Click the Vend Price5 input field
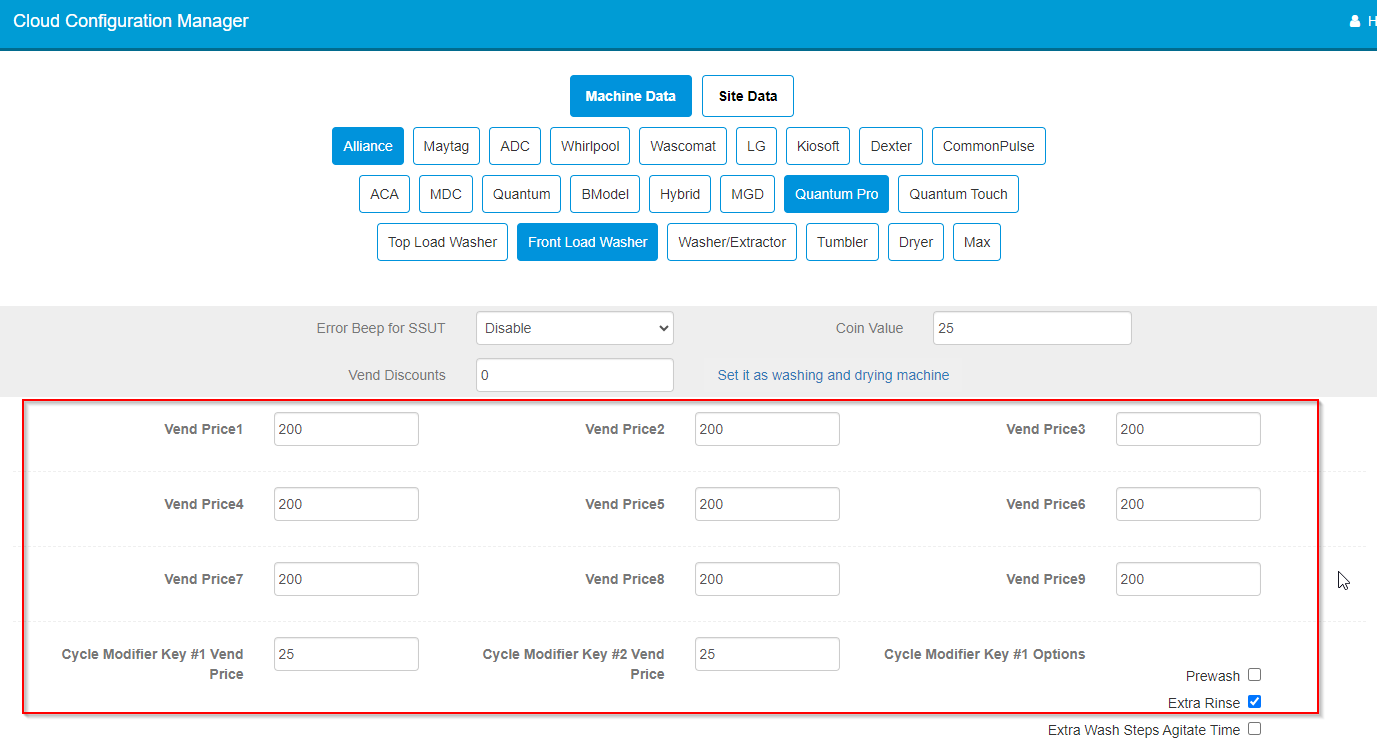The image size is (1377, 738). [x=766, y=503]
